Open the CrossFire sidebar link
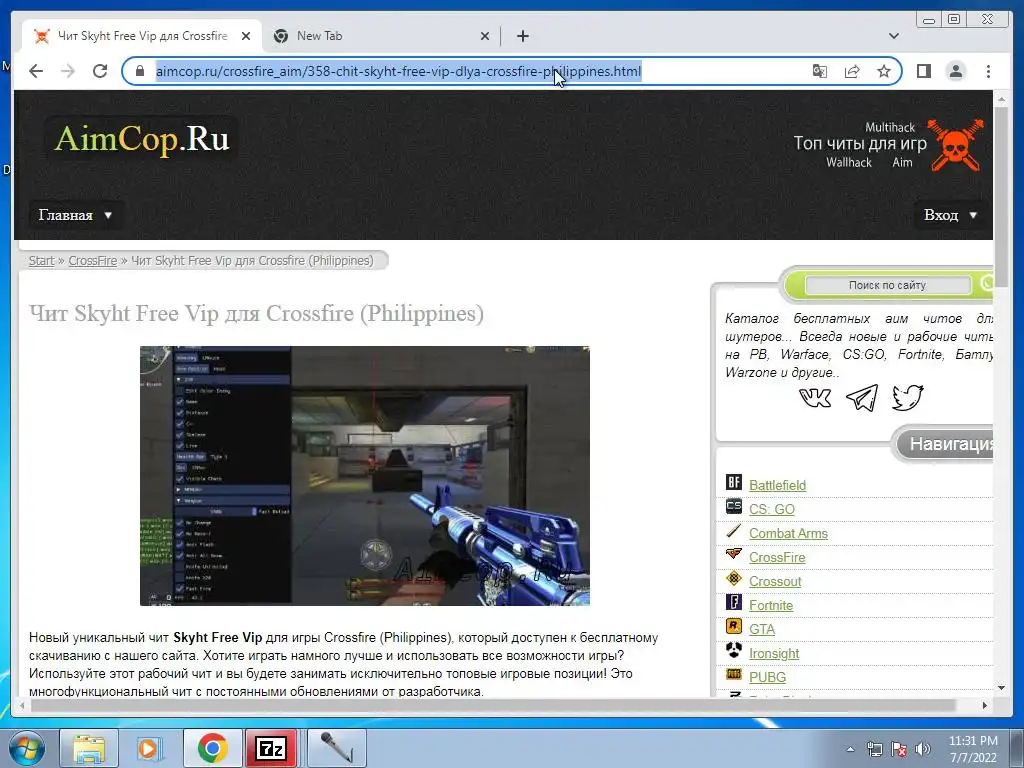 (777, 558)
